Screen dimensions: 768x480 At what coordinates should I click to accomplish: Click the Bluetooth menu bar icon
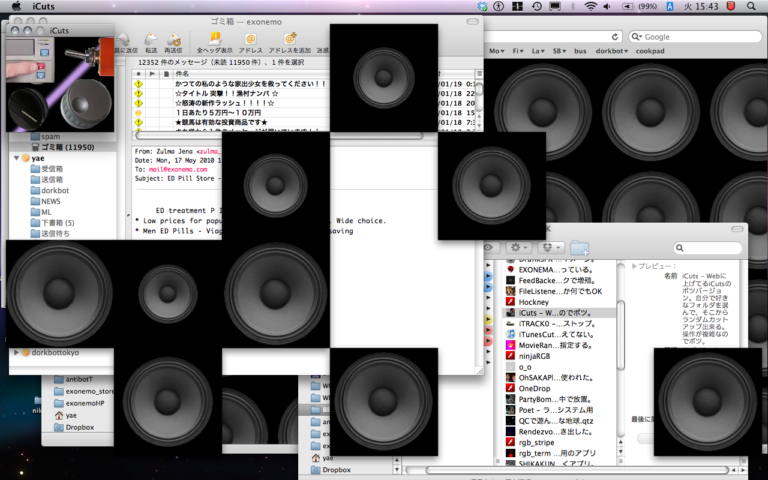point(573,6)
